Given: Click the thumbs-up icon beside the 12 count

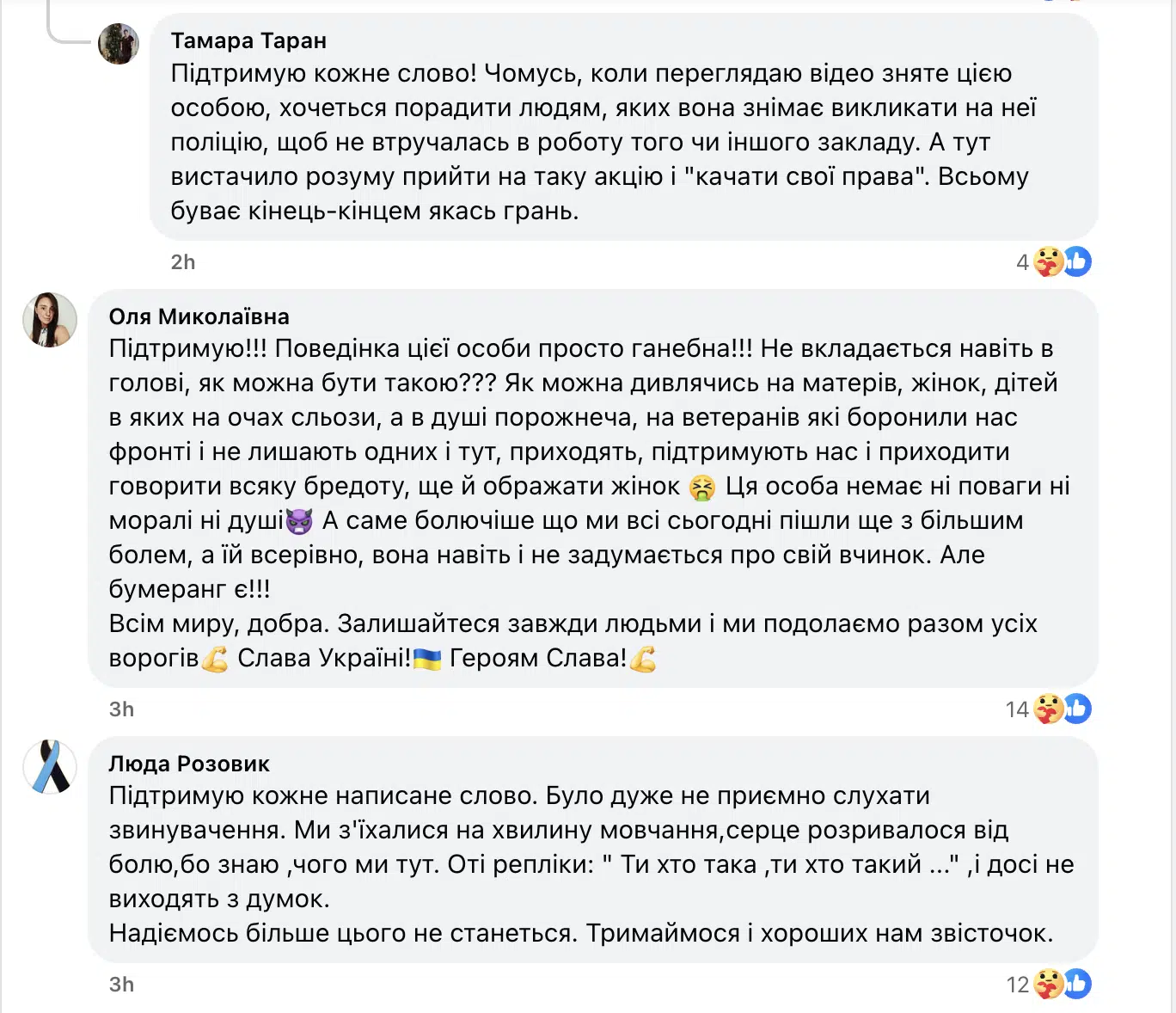Looking at the screenshot, I should pyautogui.click(x=1078, y=984).
